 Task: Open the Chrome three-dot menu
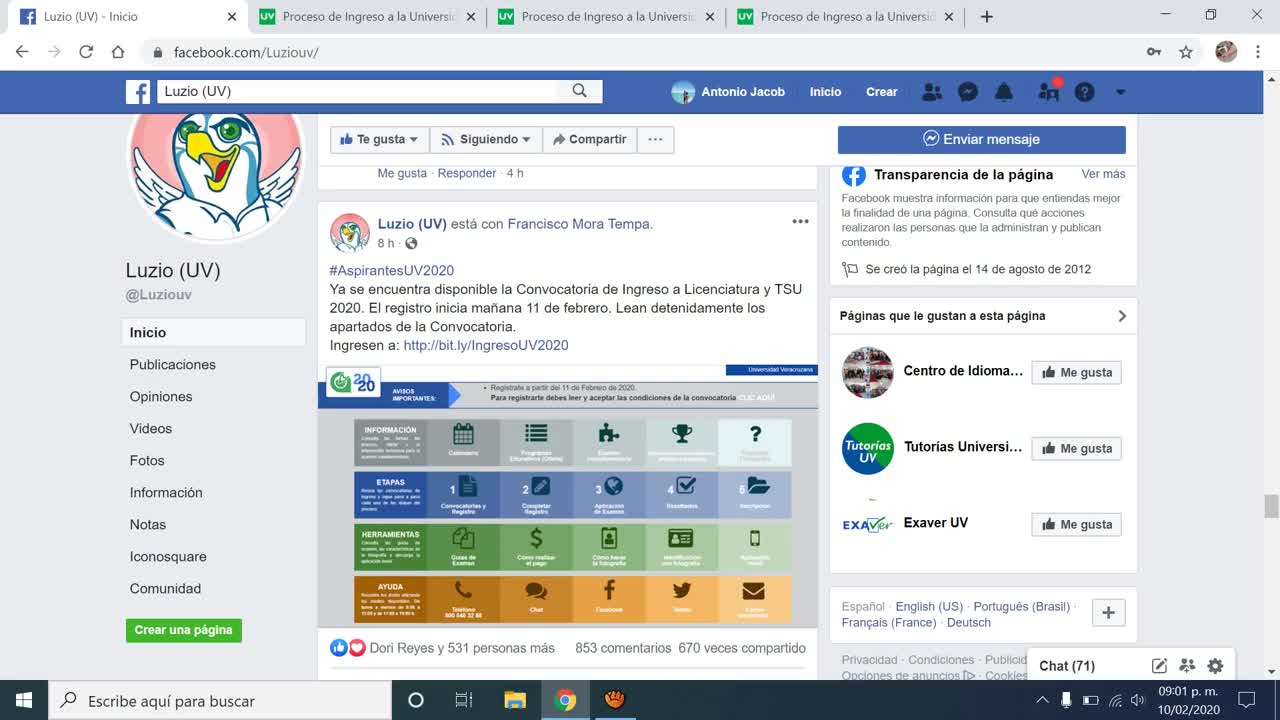pos(1257,52)
